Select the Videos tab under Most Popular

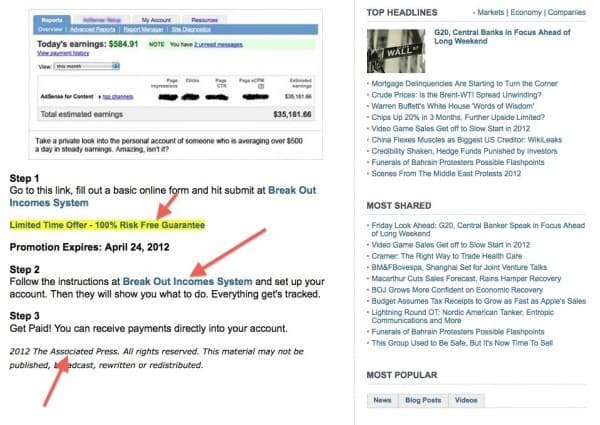tap(466, 400)
